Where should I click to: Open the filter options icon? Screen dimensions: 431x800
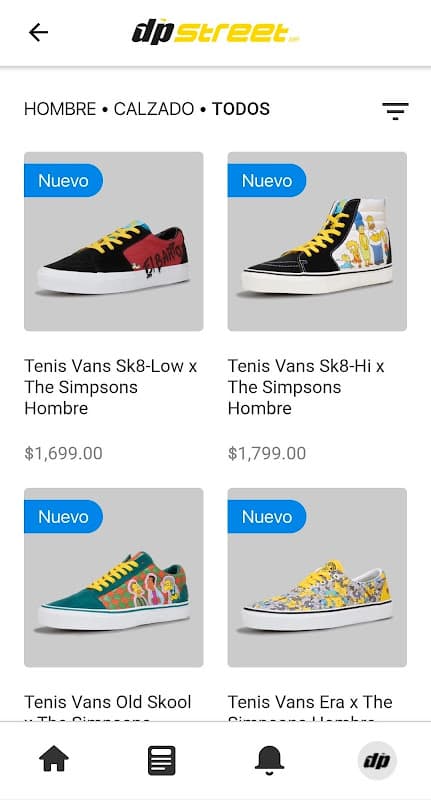pos(395,111)
